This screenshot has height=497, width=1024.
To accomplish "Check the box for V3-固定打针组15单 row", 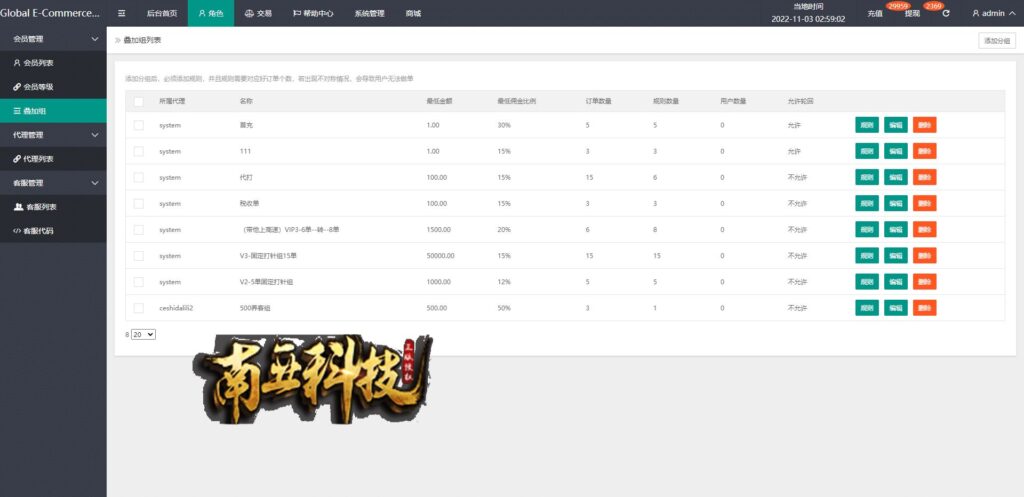I will point(138,255).
